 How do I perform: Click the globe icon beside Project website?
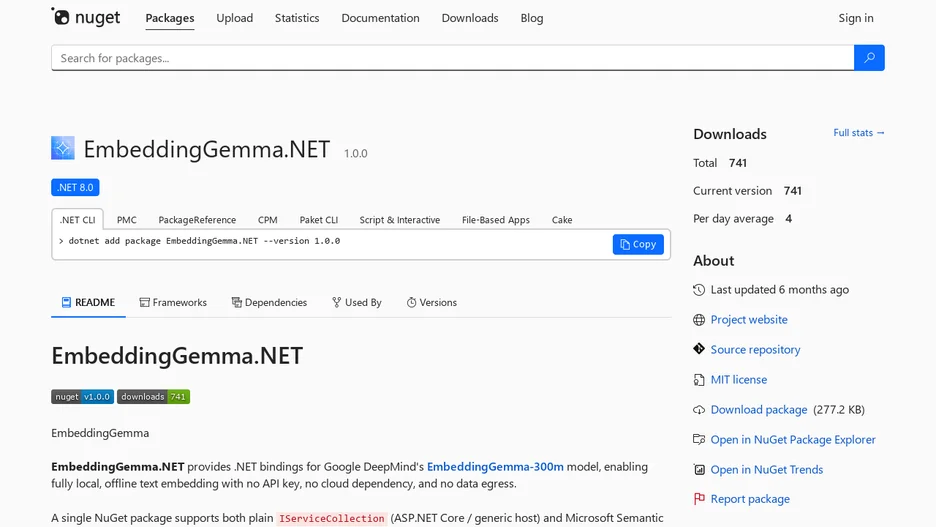[699, 320]
